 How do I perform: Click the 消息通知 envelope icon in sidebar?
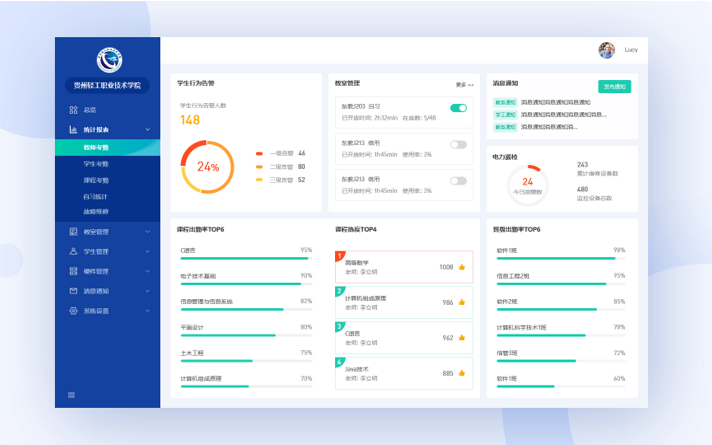click(x=73, y=291)
